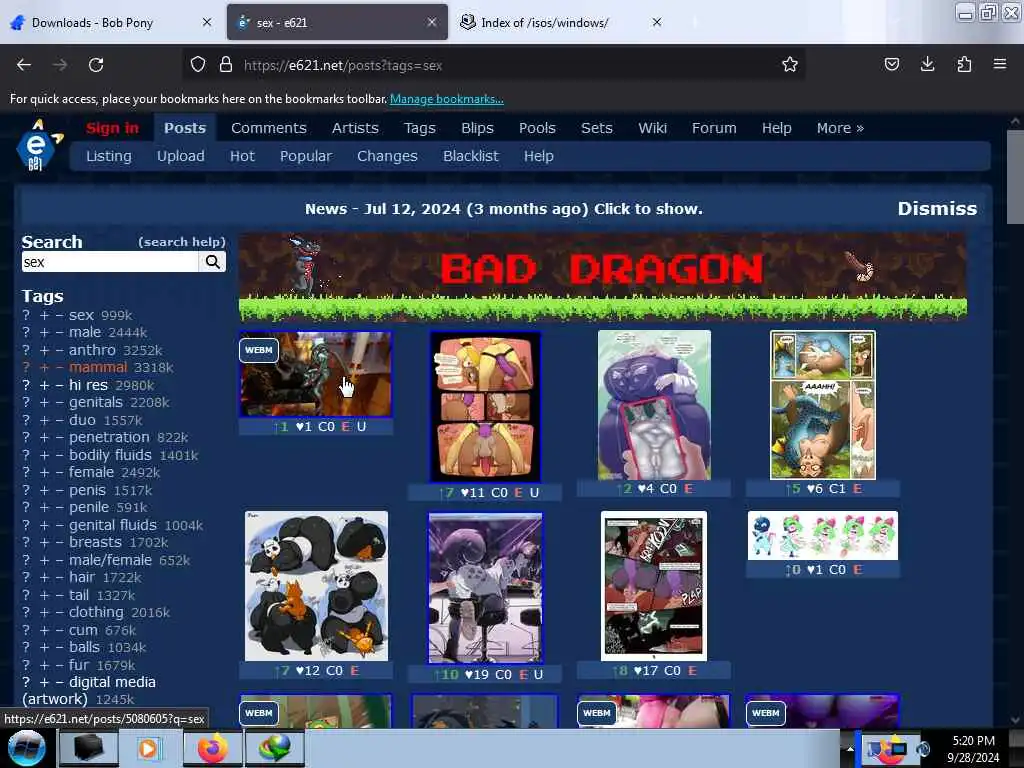Open the Wiki menu item

tap(652, 128)
